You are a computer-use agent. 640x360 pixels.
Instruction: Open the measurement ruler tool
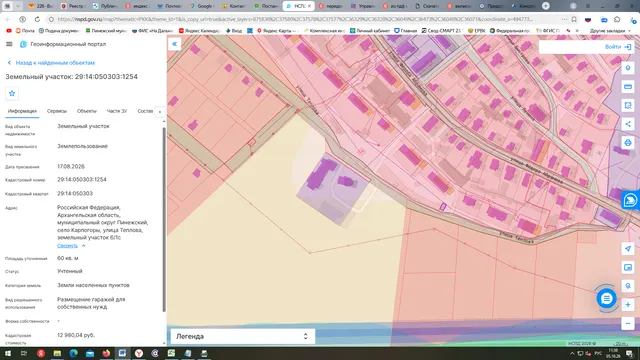point(628,87)
